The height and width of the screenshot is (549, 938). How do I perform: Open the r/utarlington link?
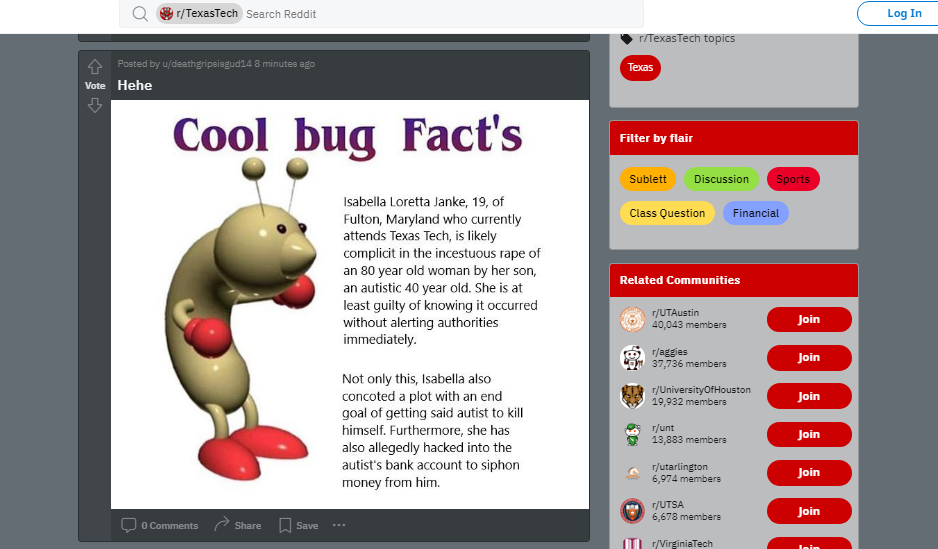coord(680,466)
